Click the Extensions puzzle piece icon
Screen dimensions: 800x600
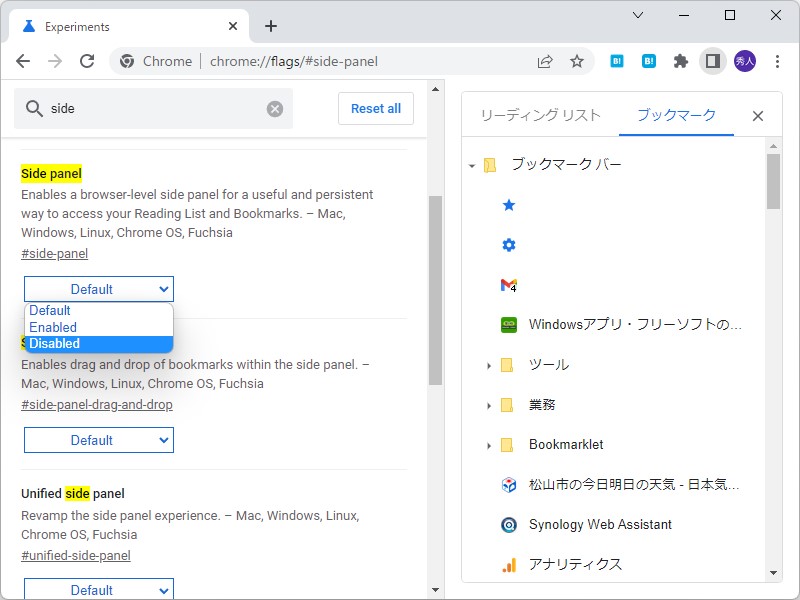pyautogui.click(x=680, y=61)
